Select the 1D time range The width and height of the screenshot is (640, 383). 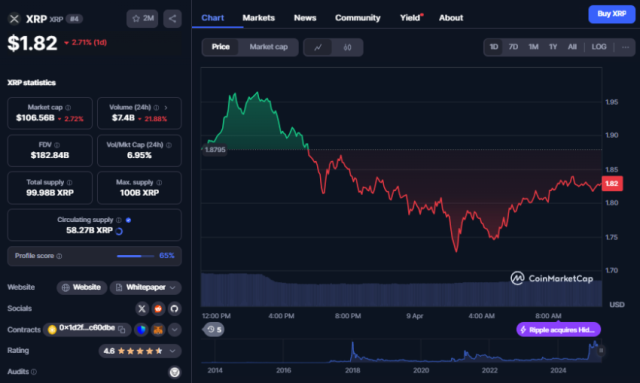point(493,47)
